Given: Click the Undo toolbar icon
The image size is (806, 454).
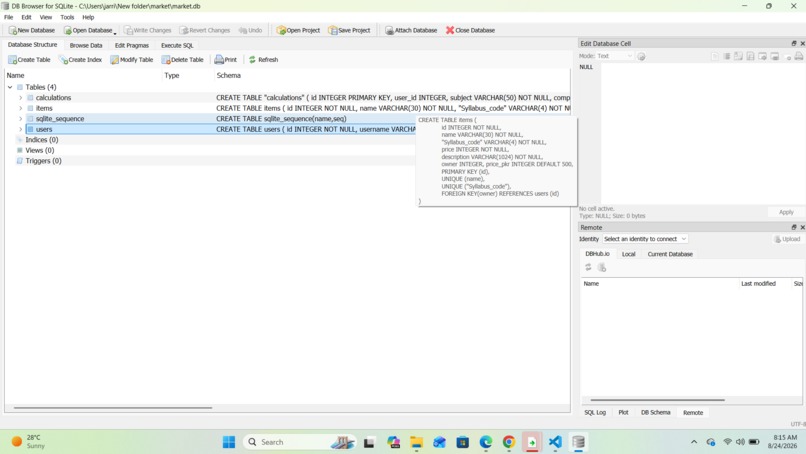Looking at the screenshot, I should (x=243, y=30).
